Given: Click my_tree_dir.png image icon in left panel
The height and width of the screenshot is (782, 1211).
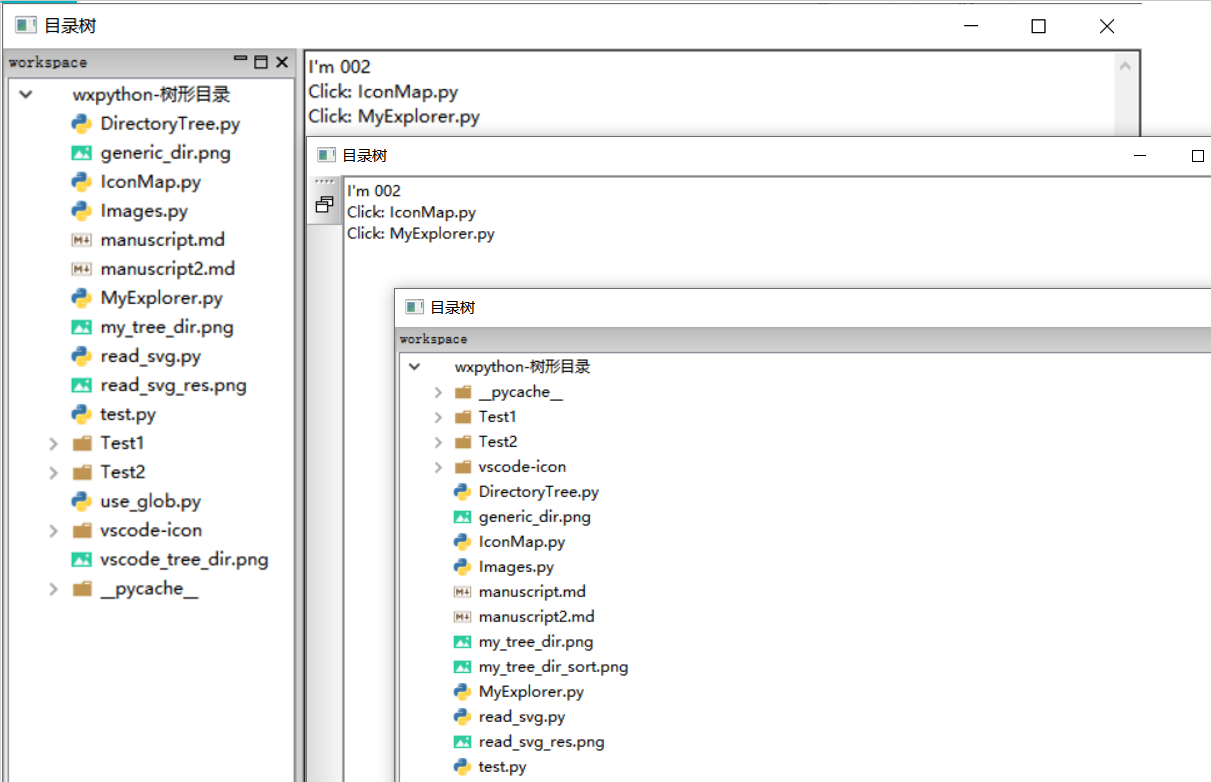Looking at the screenshot, I should pos(81,327).
